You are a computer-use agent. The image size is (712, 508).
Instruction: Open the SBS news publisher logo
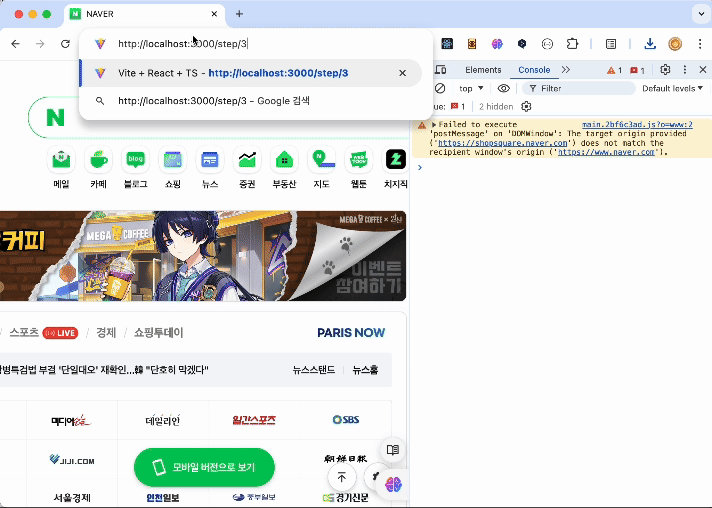click(x=346, y=420)
